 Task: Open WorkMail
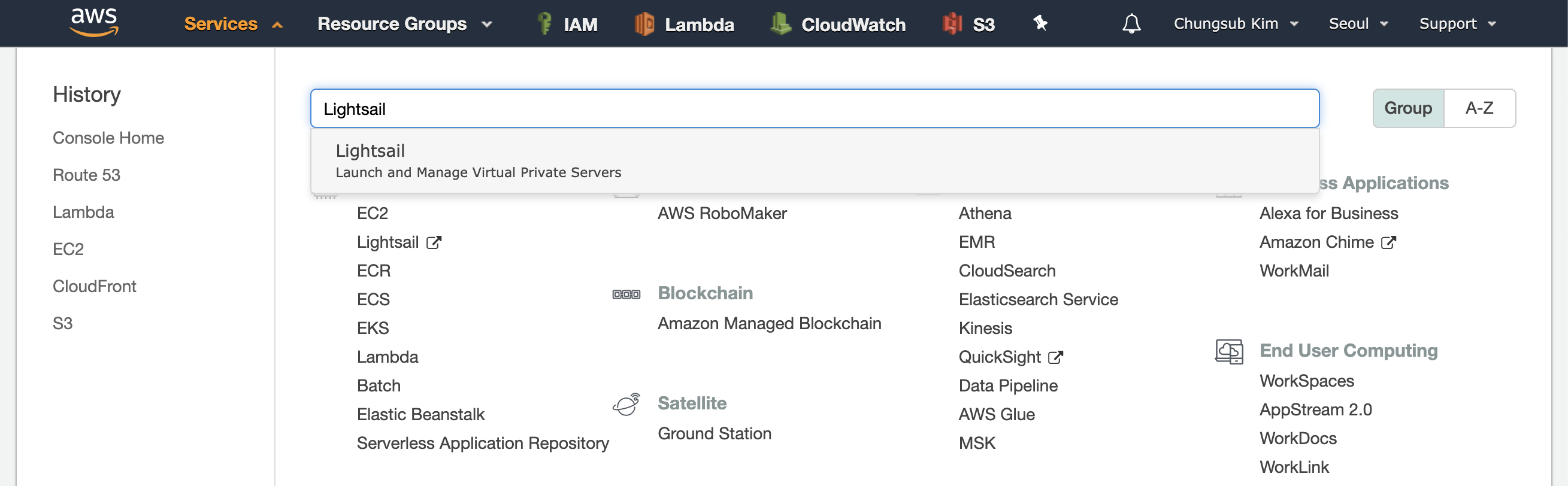point(1294,271)
